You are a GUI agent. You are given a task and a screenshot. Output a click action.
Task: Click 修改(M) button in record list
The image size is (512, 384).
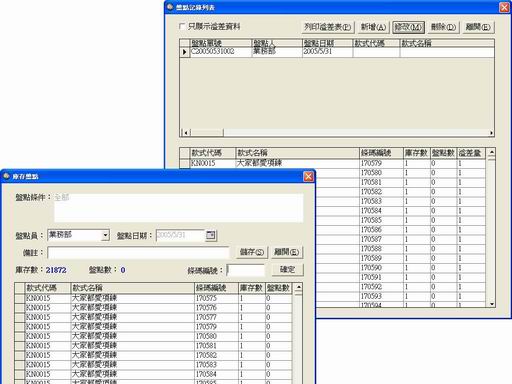pyautogui.click(x=408, y=27)
